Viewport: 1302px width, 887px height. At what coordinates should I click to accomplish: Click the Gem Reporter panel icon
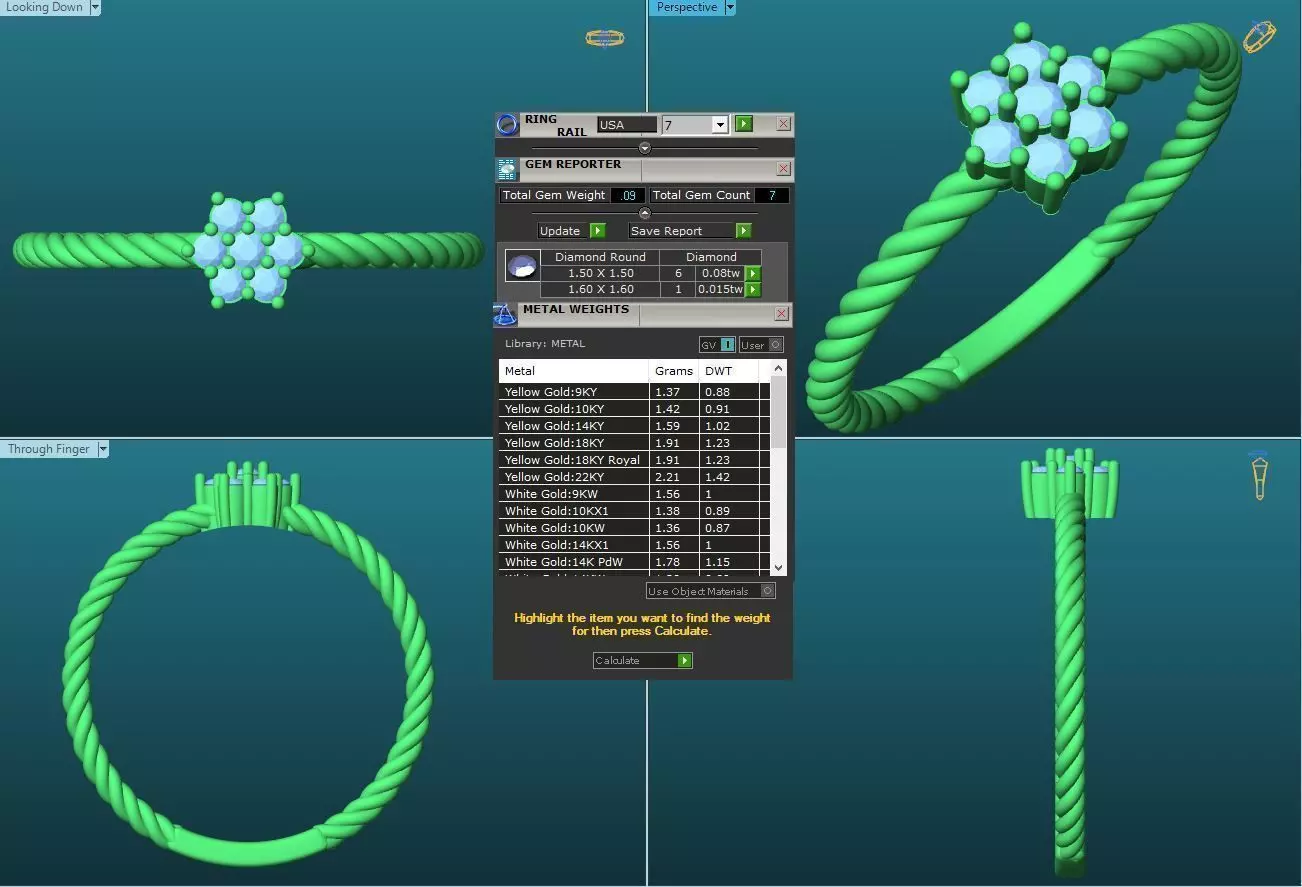pyautogui.click(x=506, y=169)
